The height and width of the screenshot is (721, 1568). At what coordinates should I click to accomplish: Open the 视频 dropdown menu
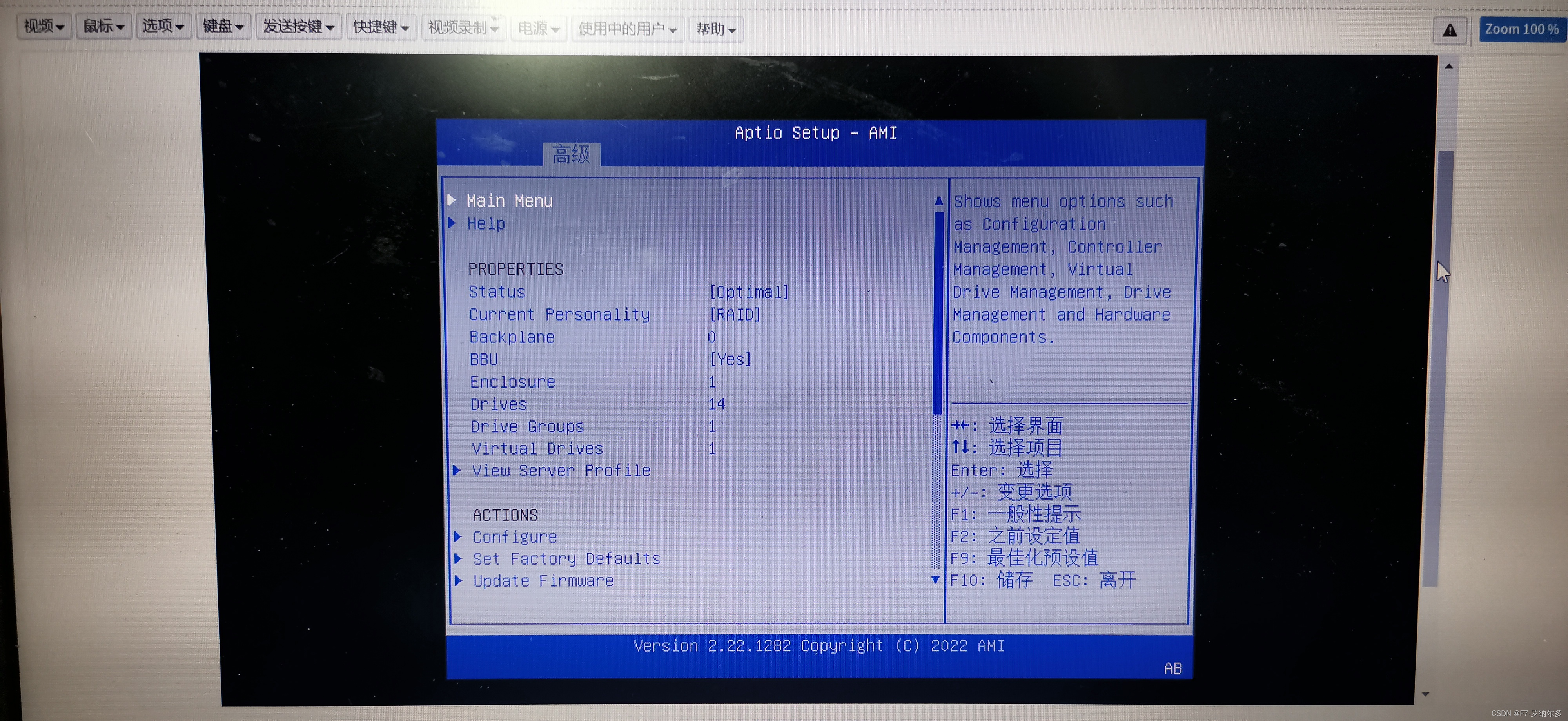44,27
